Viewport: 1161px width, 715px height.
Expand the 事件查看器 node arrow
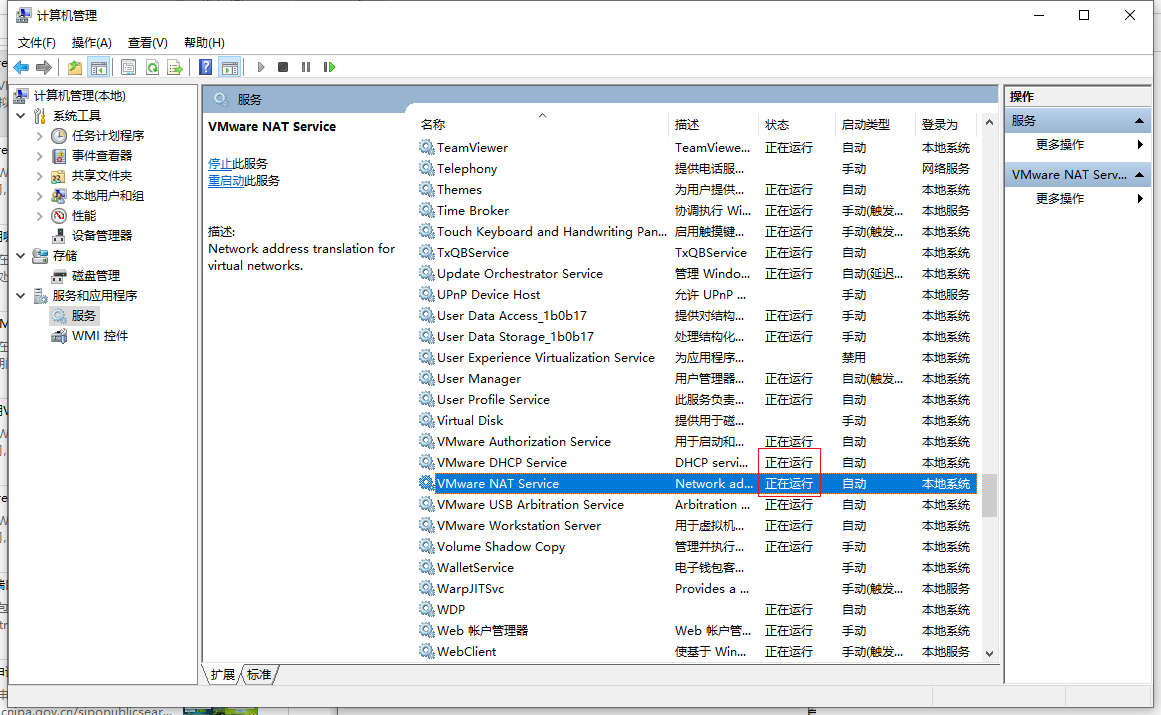[39, 155]
